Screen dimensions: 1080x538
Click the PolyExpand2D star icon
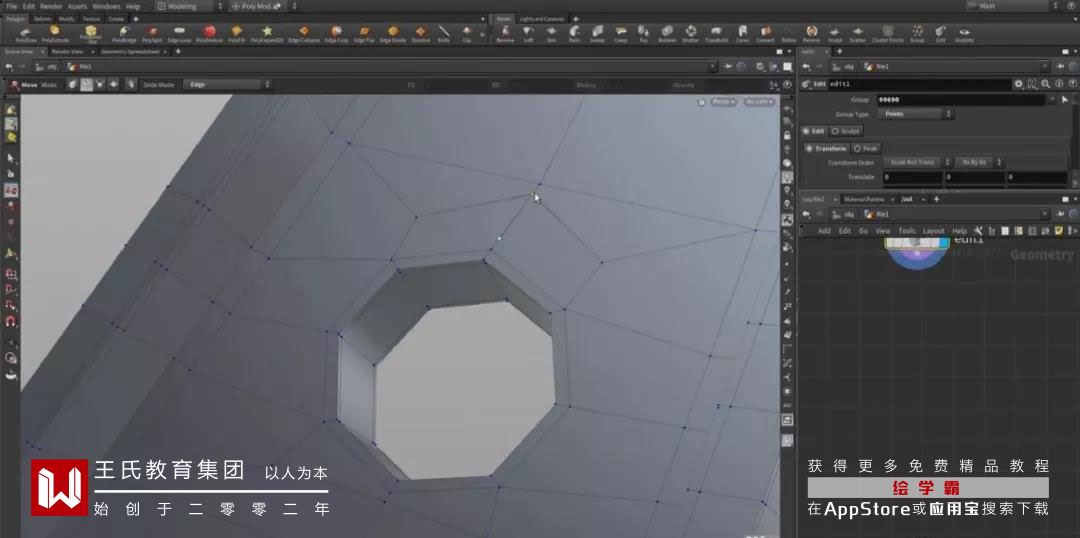click(267, 34)
